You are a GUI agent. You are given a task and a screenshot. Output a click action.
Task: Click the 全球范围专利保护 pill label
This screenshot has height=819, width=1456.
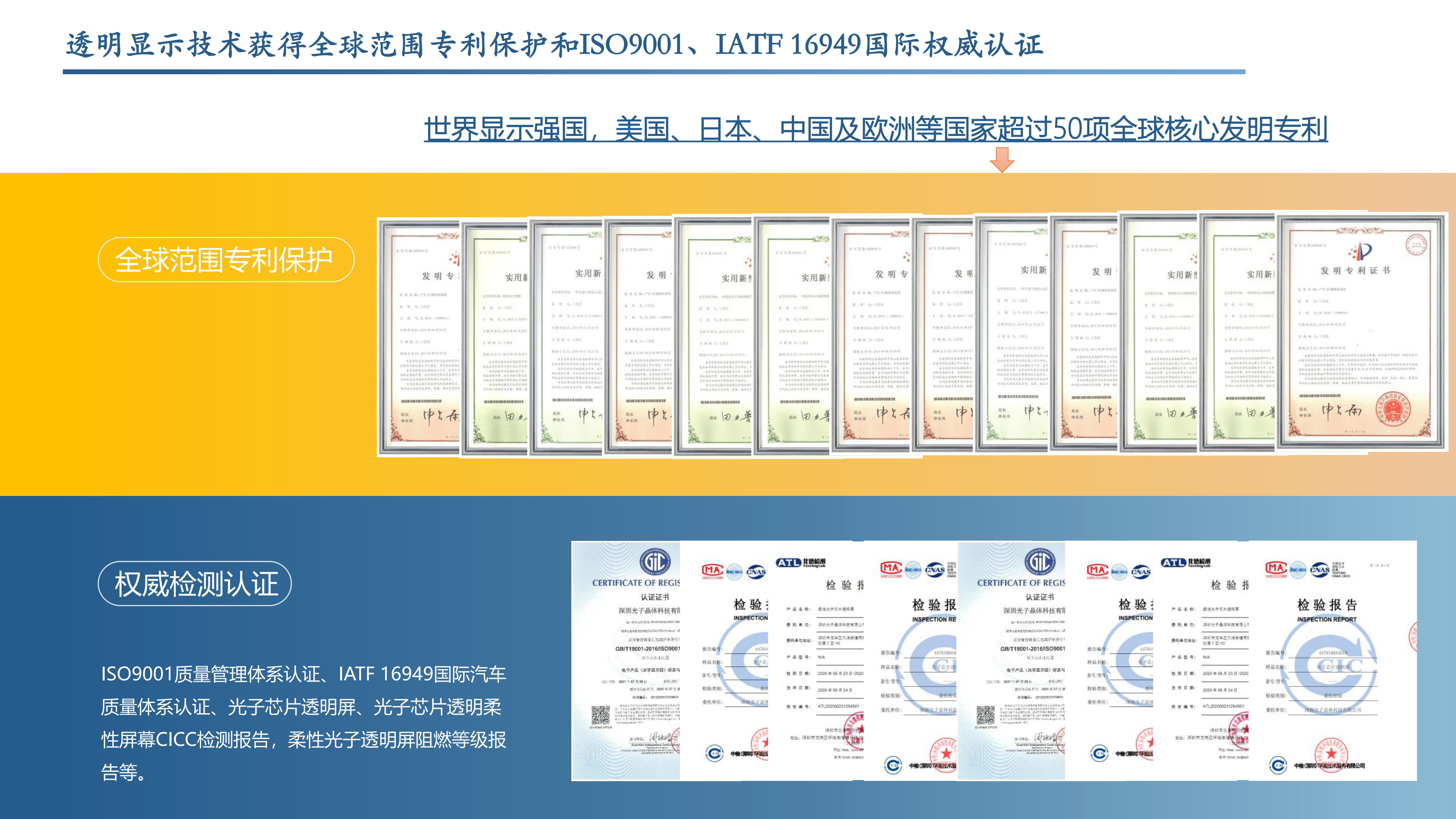point(226,259)
